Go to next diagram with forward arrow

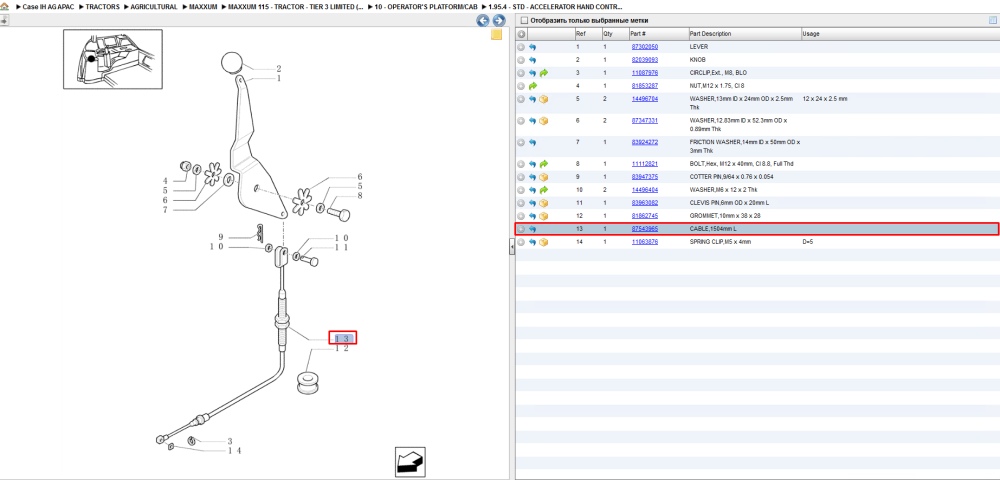point(499,20)
